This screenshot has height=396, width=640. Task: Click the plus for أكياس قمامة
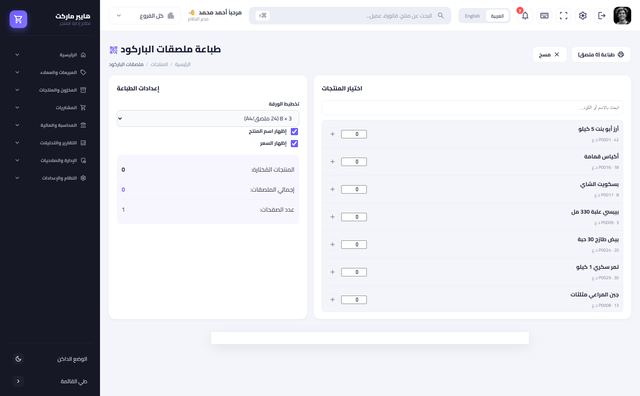332,162
